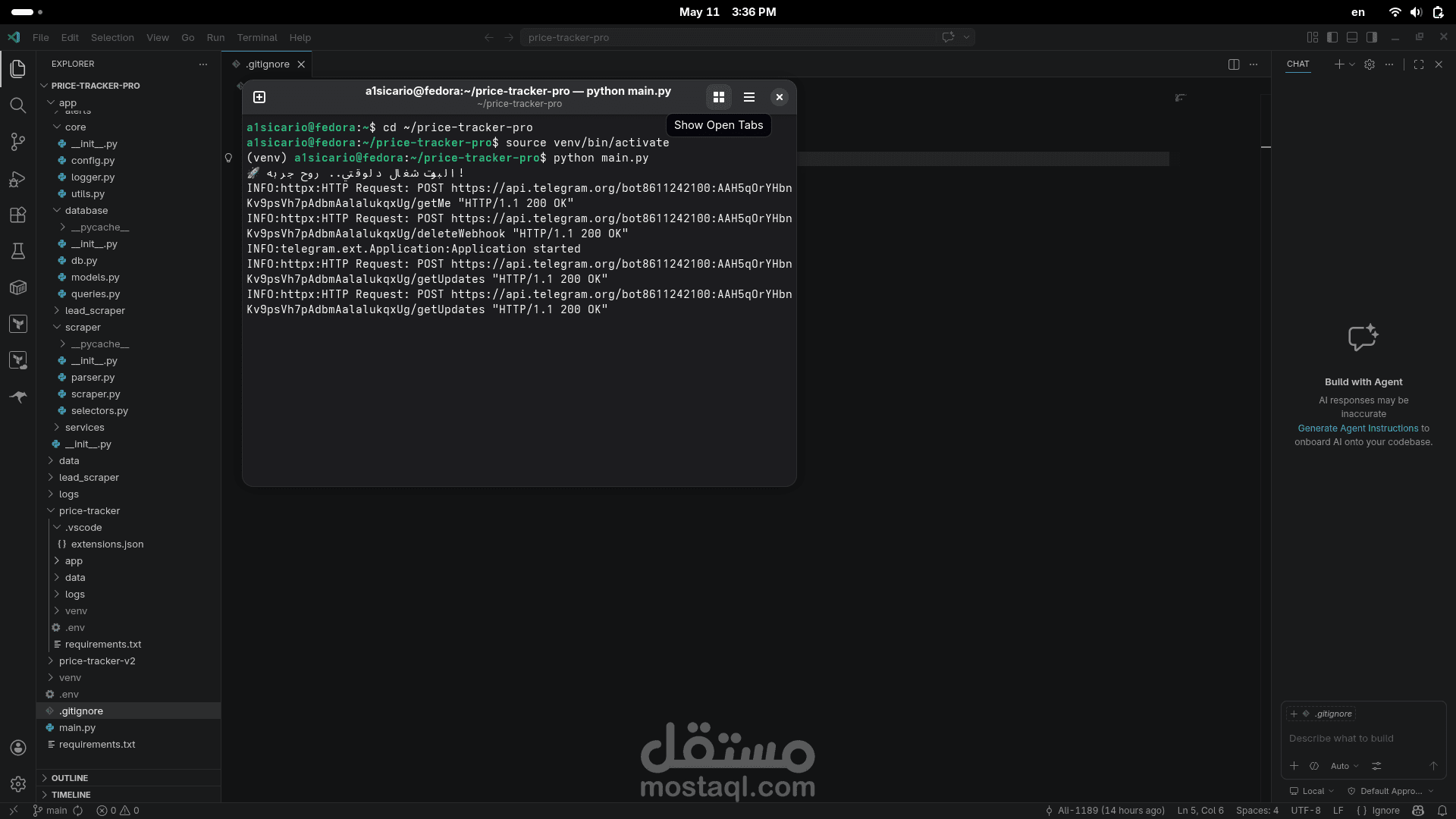Open the terminal hamburger menu
1456x819 pixels.
pyautogui.click(x=749, y=97)
